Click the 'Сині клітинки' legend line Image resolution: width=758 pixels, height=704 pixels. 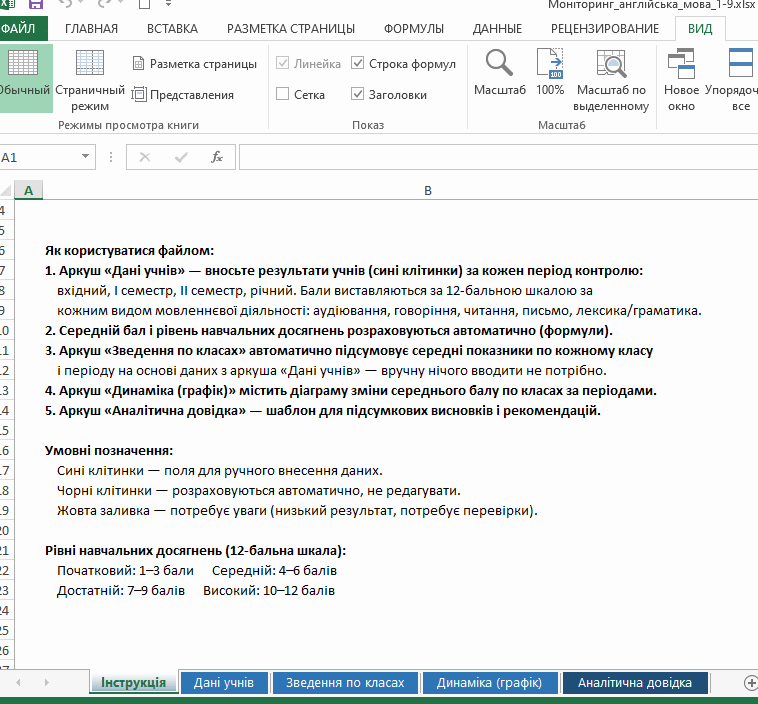point(219,470)
